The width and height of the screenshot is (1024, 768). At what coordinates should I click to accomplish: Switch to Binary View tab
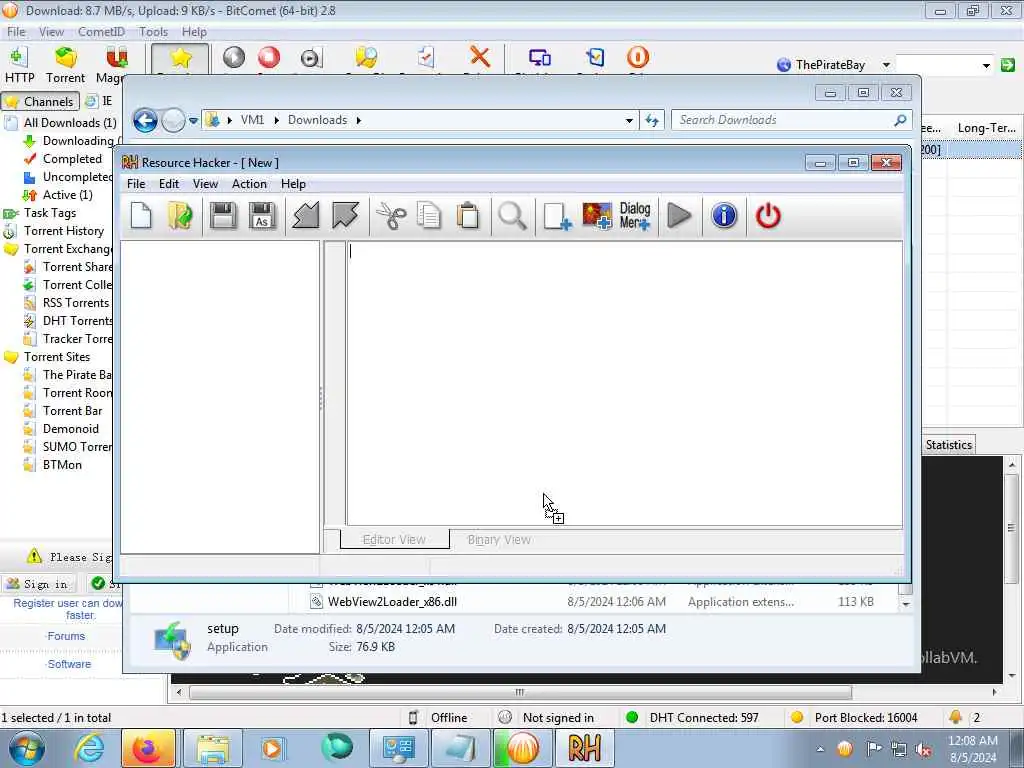click(x=499, y=539)
